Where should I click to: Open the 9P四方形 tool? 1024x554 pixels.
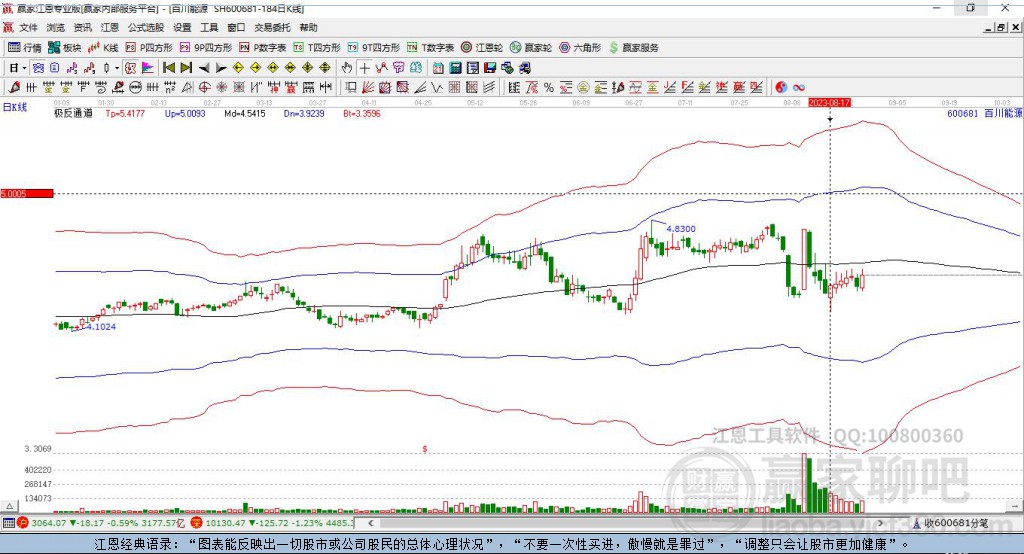206,48
